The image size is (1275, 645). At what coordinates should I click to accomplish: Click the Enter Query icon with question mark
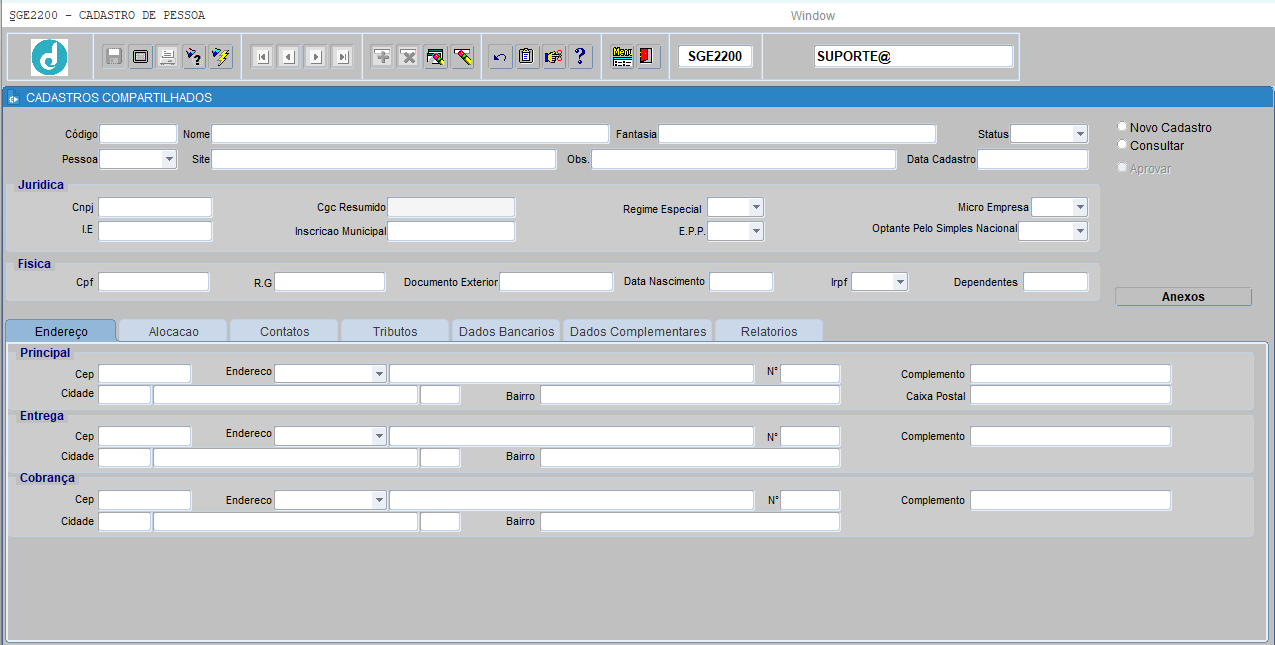pos(194,57)
